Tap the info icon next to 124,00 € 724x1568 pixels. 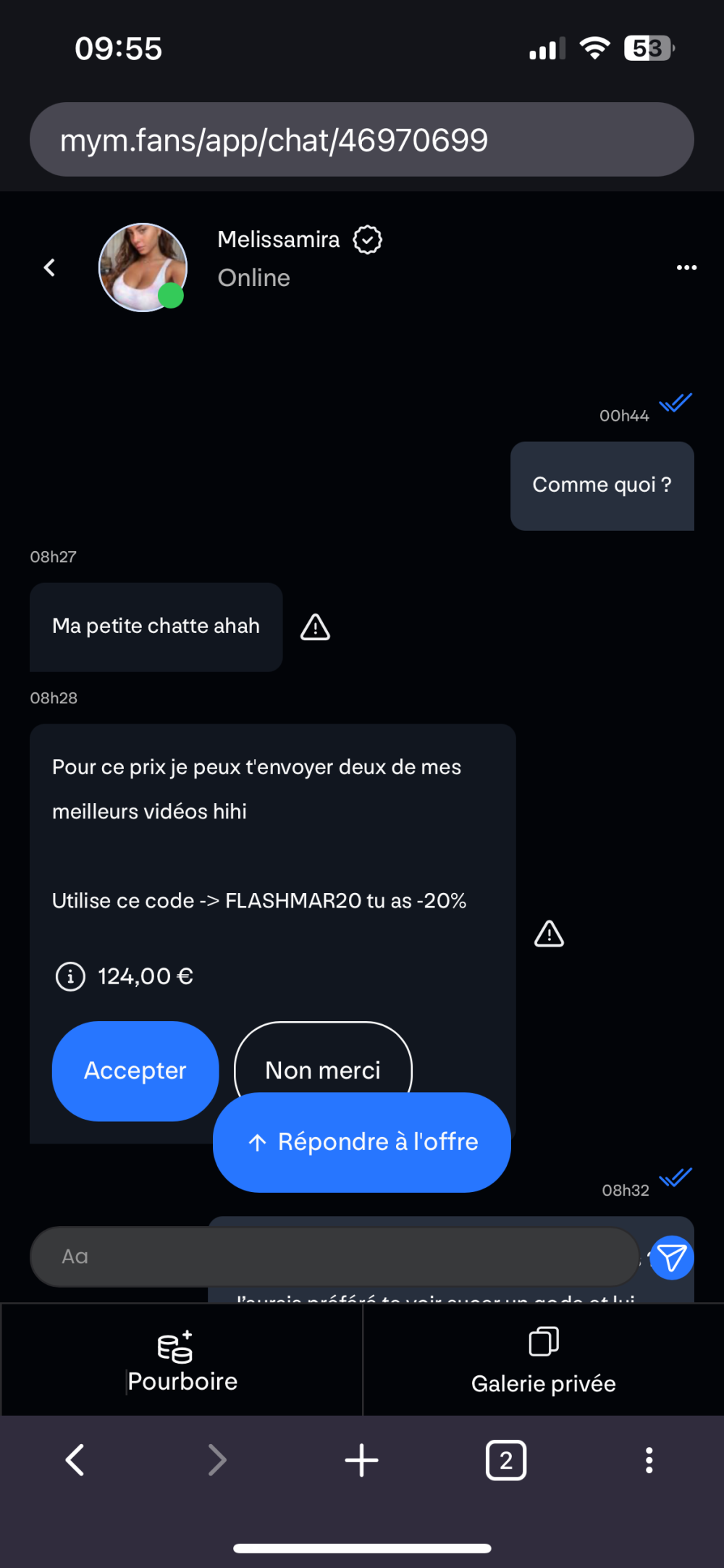pos(70,976)
